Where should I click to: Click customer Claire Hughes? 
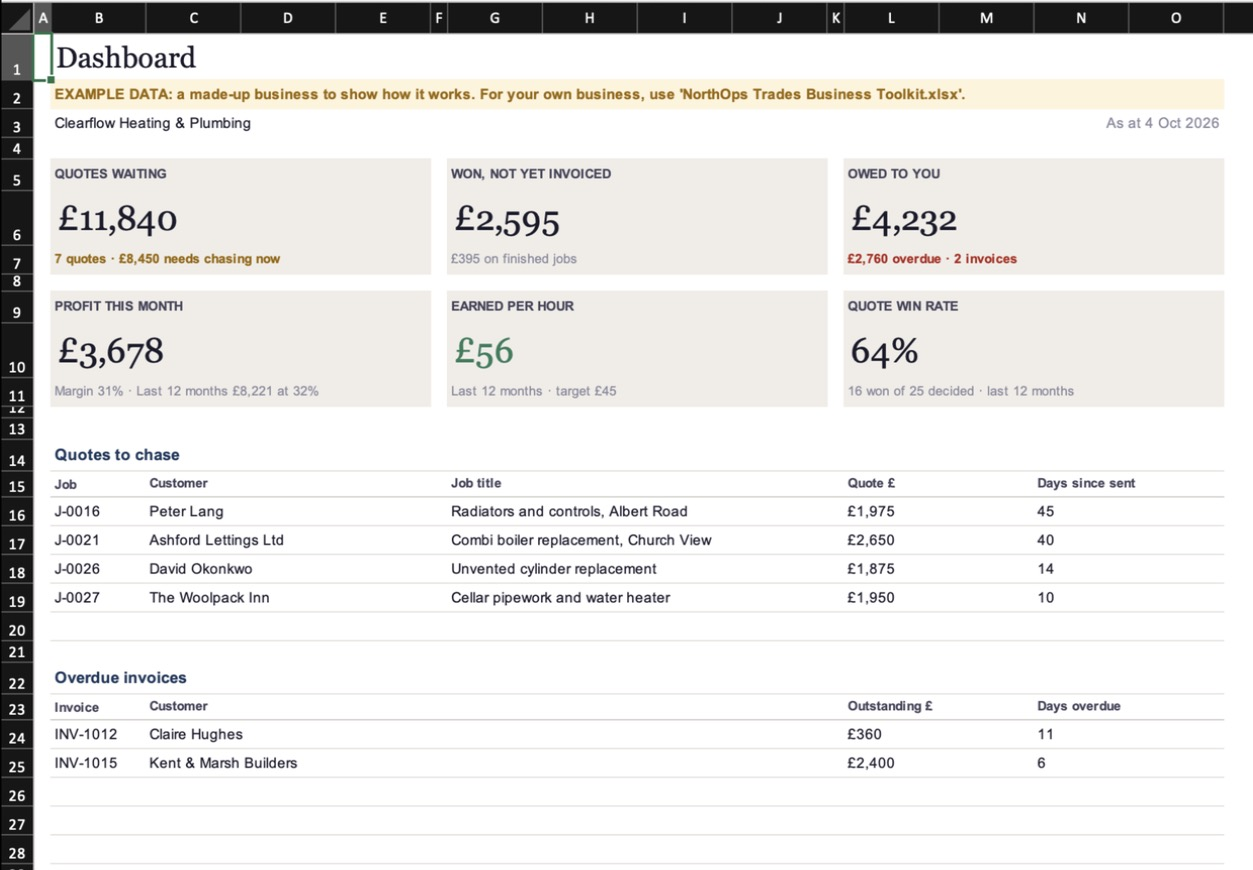(x=196, y=734)
